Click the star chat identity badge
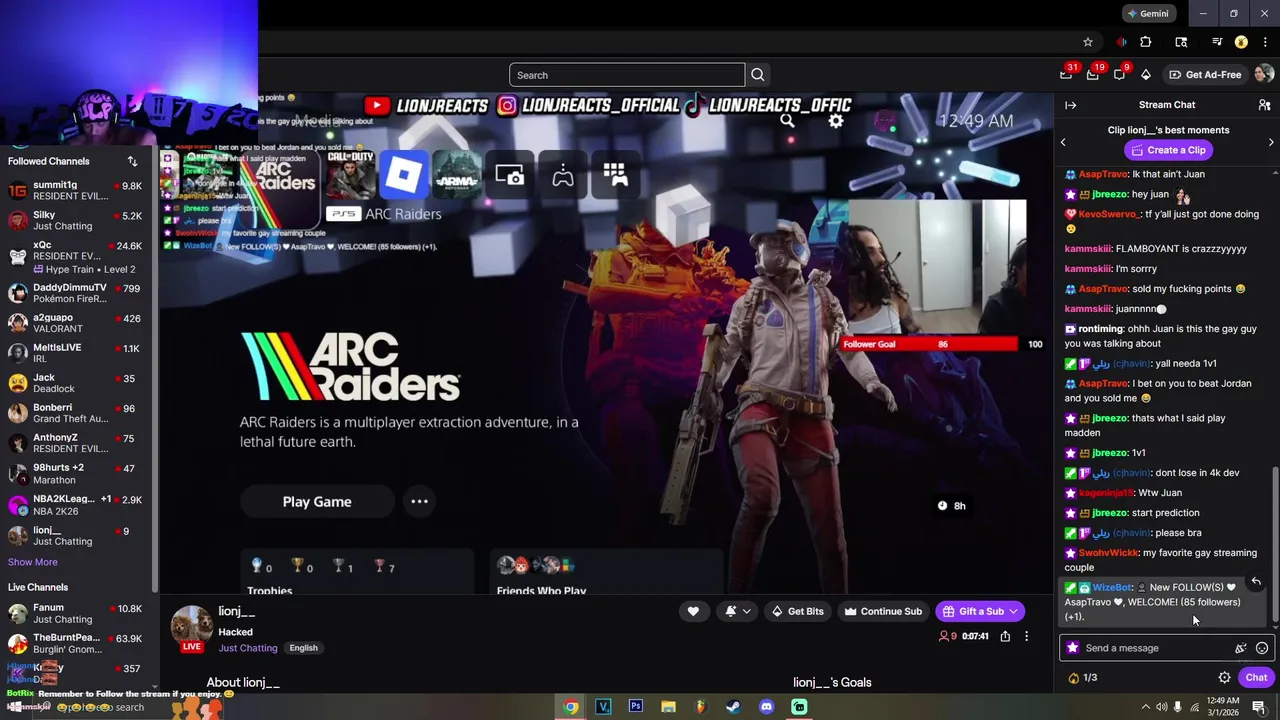 click(1073, 648)
